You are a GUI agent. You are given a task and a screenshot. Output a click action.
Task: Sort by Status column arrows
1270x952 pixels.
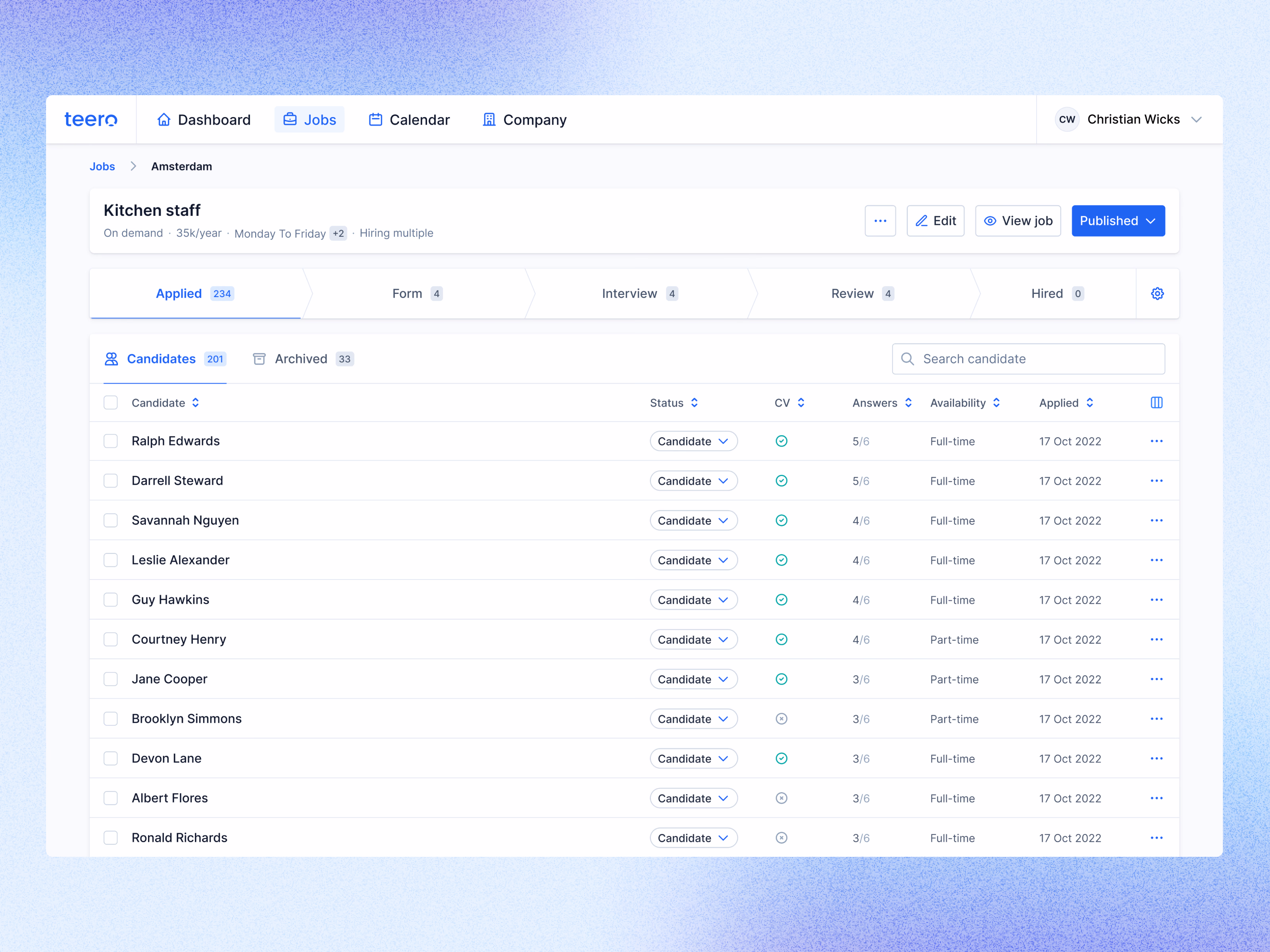(x=694, y=402)
